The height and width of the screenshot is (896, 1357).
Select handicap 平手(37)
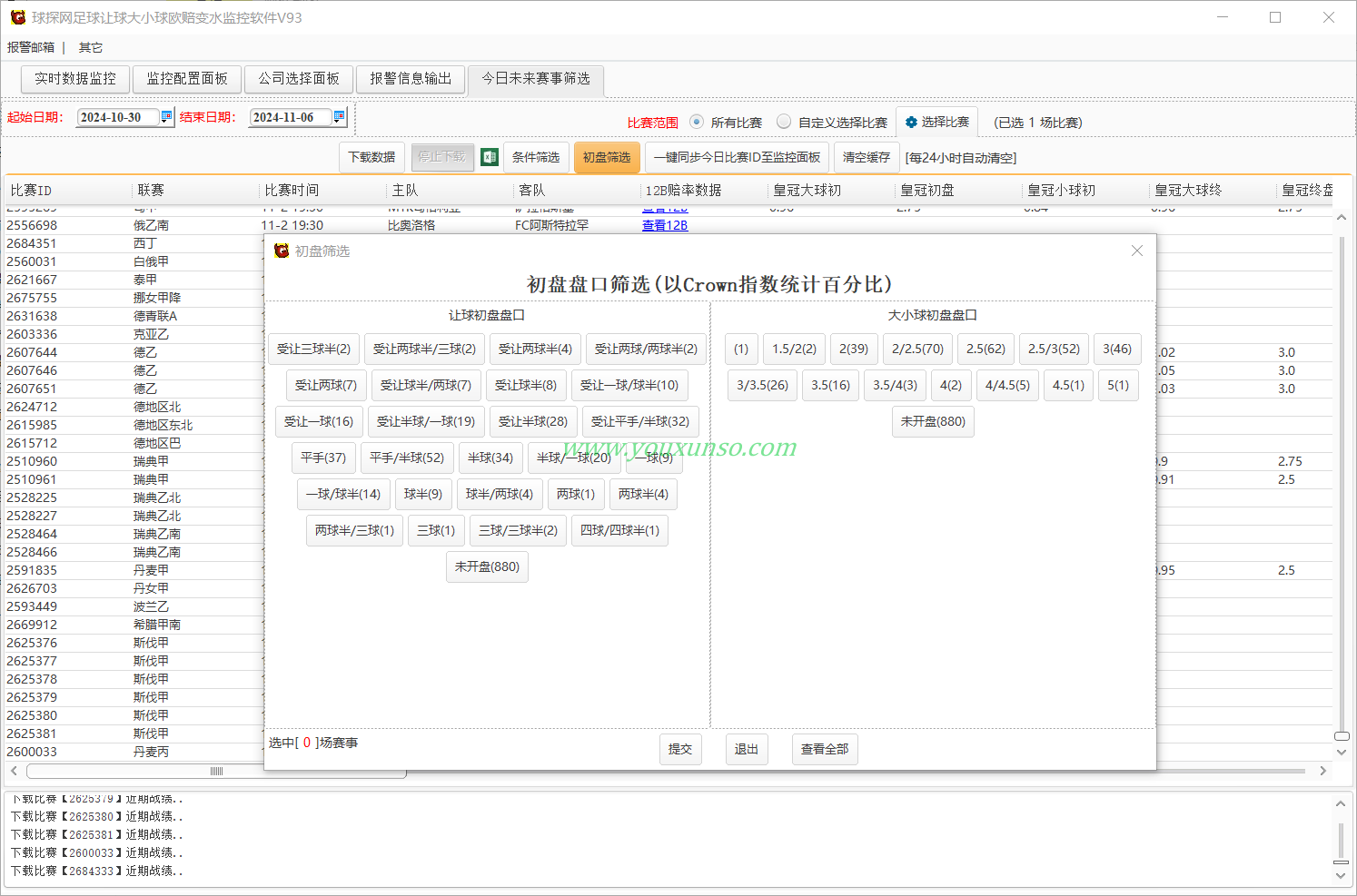click(x=323, y=458)
